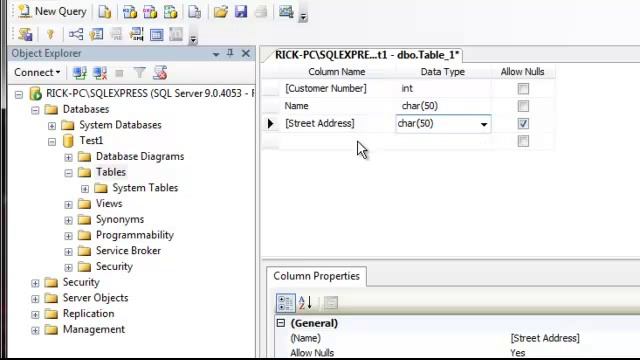
Task: Select the Views tree item
Action: (x=109, y=204)
